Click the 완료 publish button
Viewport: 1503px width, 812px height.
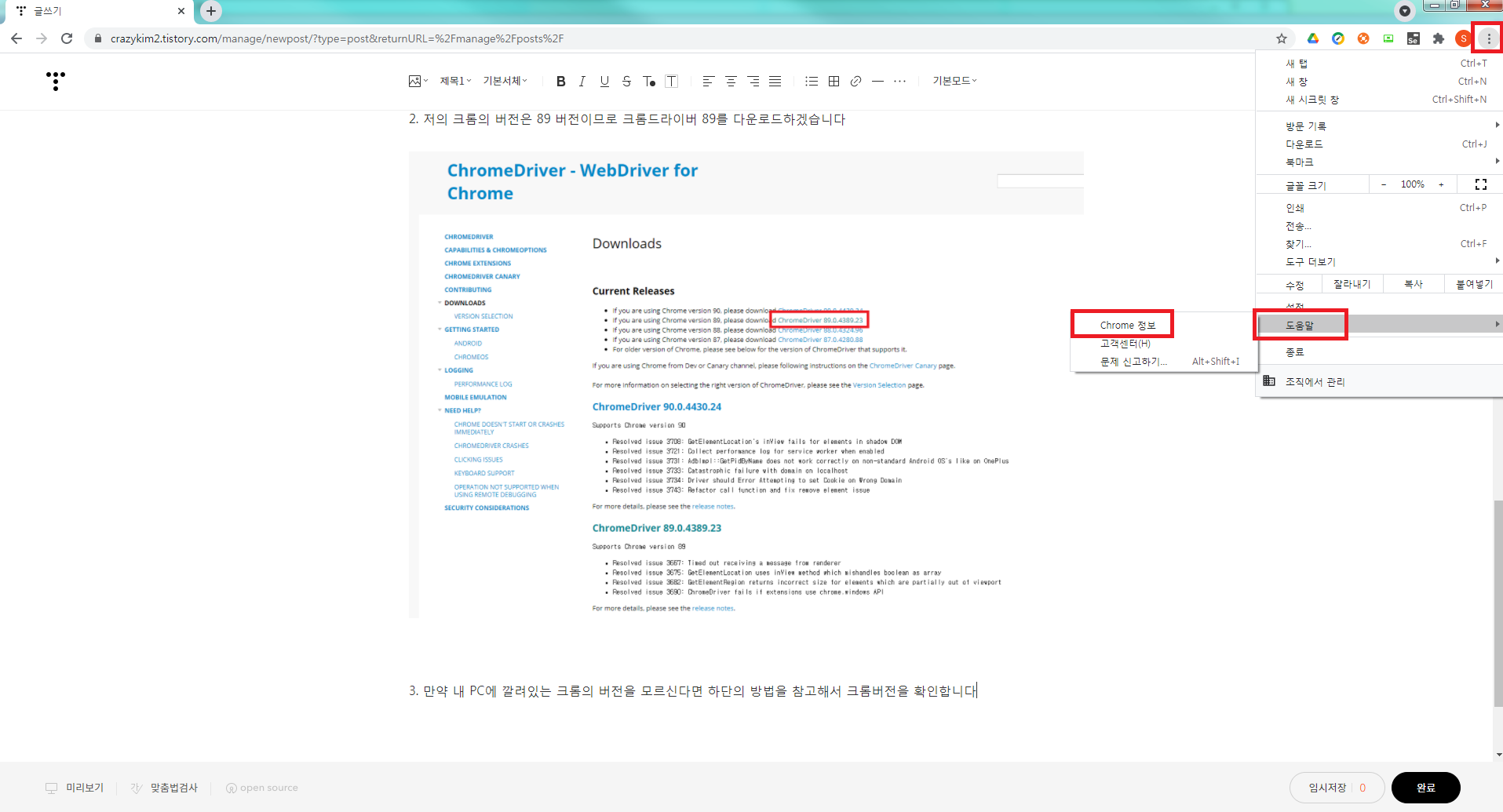[x=1425, y=788]
